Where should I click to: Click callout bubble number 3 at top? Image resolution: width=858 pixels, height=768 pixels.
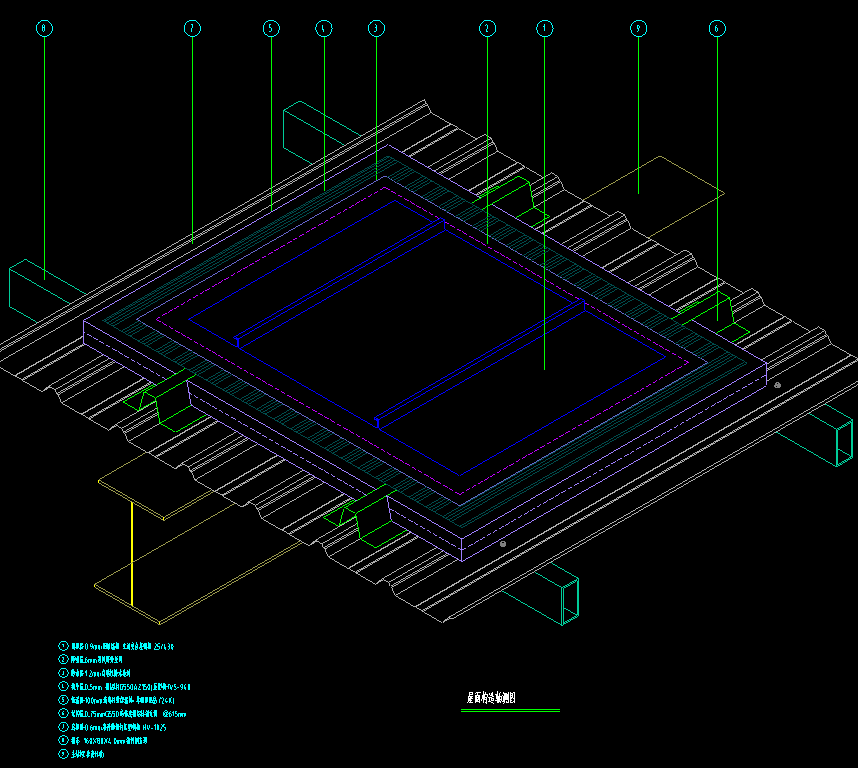[376, 28]
